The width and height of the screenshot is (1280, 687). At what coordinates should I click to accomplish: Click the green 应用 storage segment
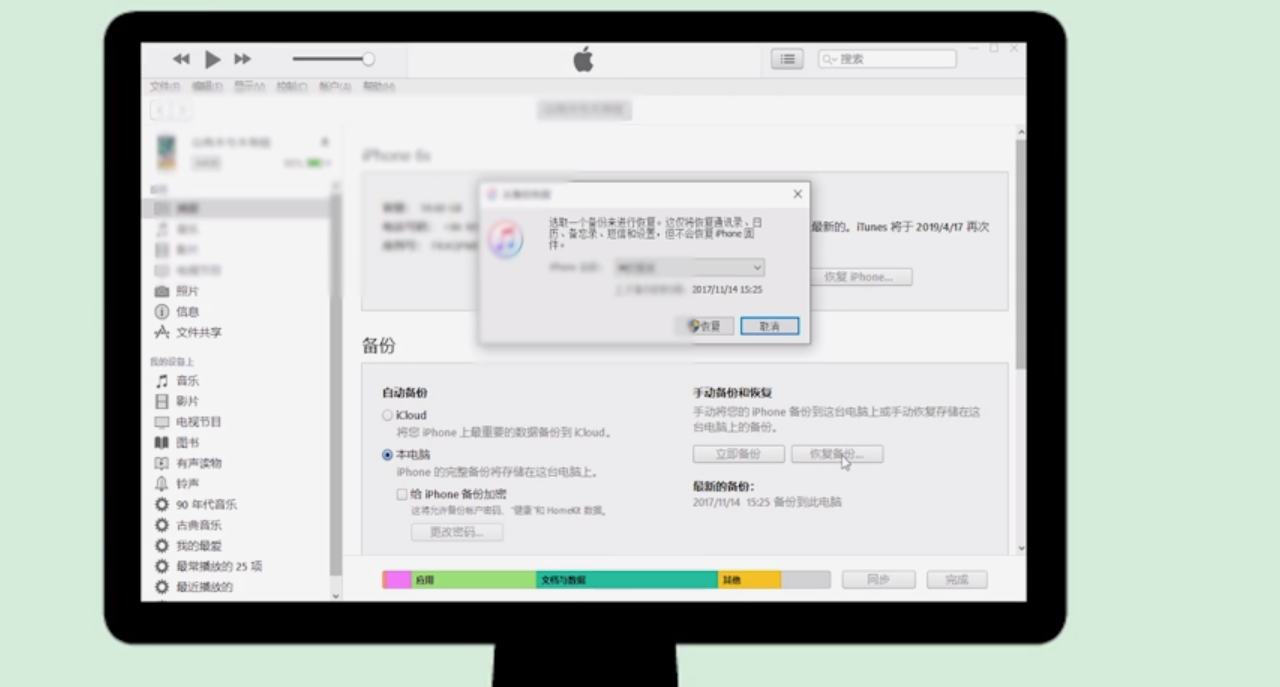tap(473, 580)
